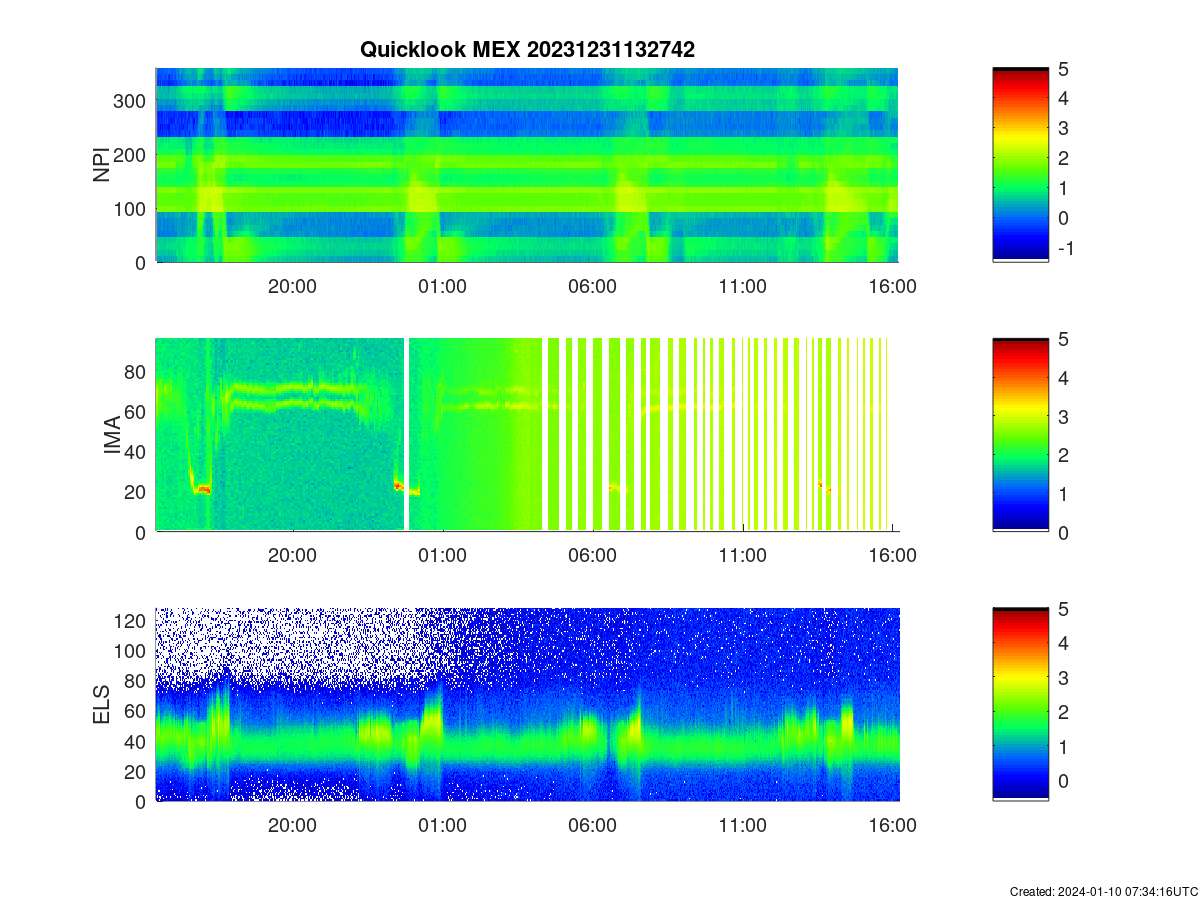Click the NPI panel color bar
1200x900 pixels.
[x=1021, y=165]
